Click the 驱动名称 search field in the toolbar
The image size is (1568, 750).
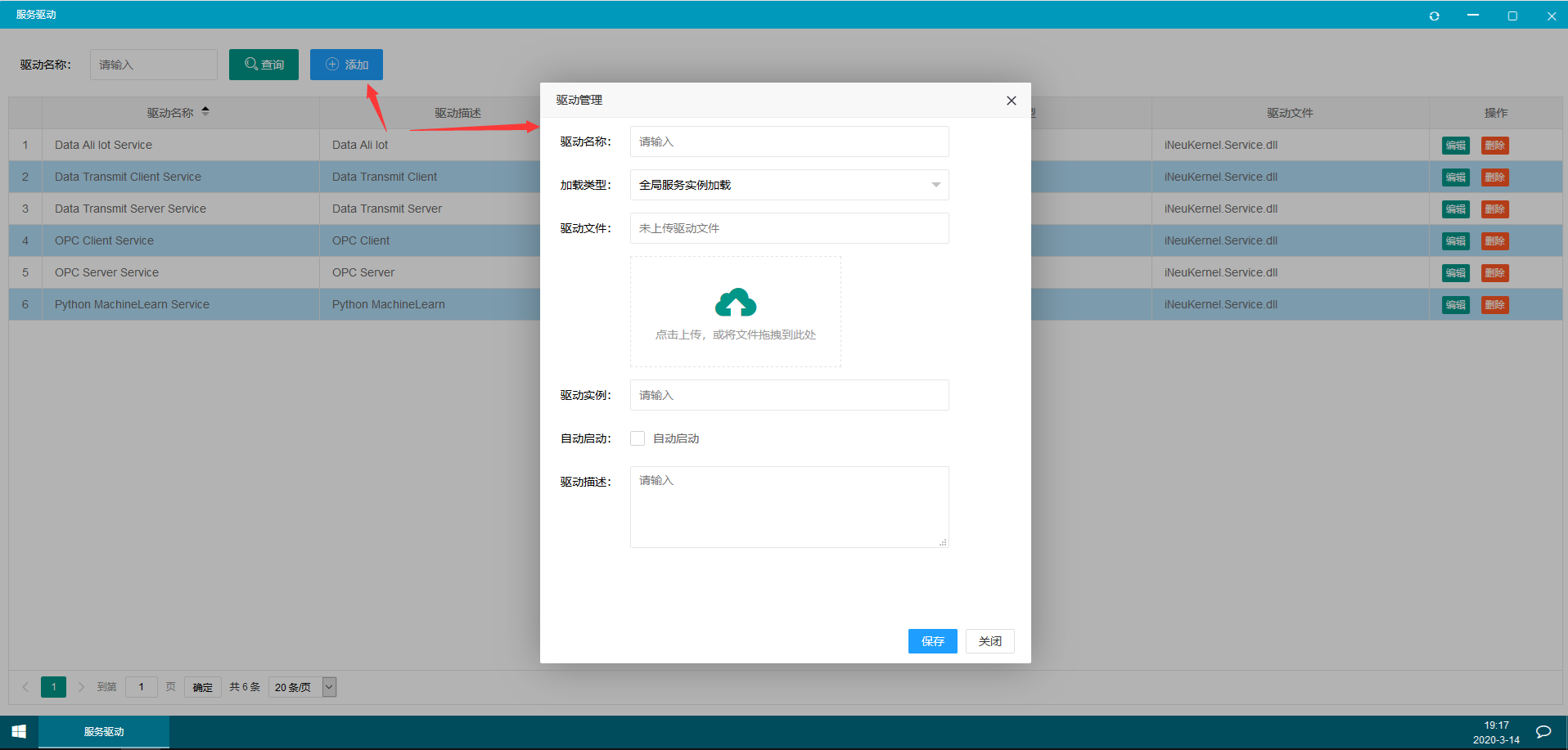click(x=153, y=65)
